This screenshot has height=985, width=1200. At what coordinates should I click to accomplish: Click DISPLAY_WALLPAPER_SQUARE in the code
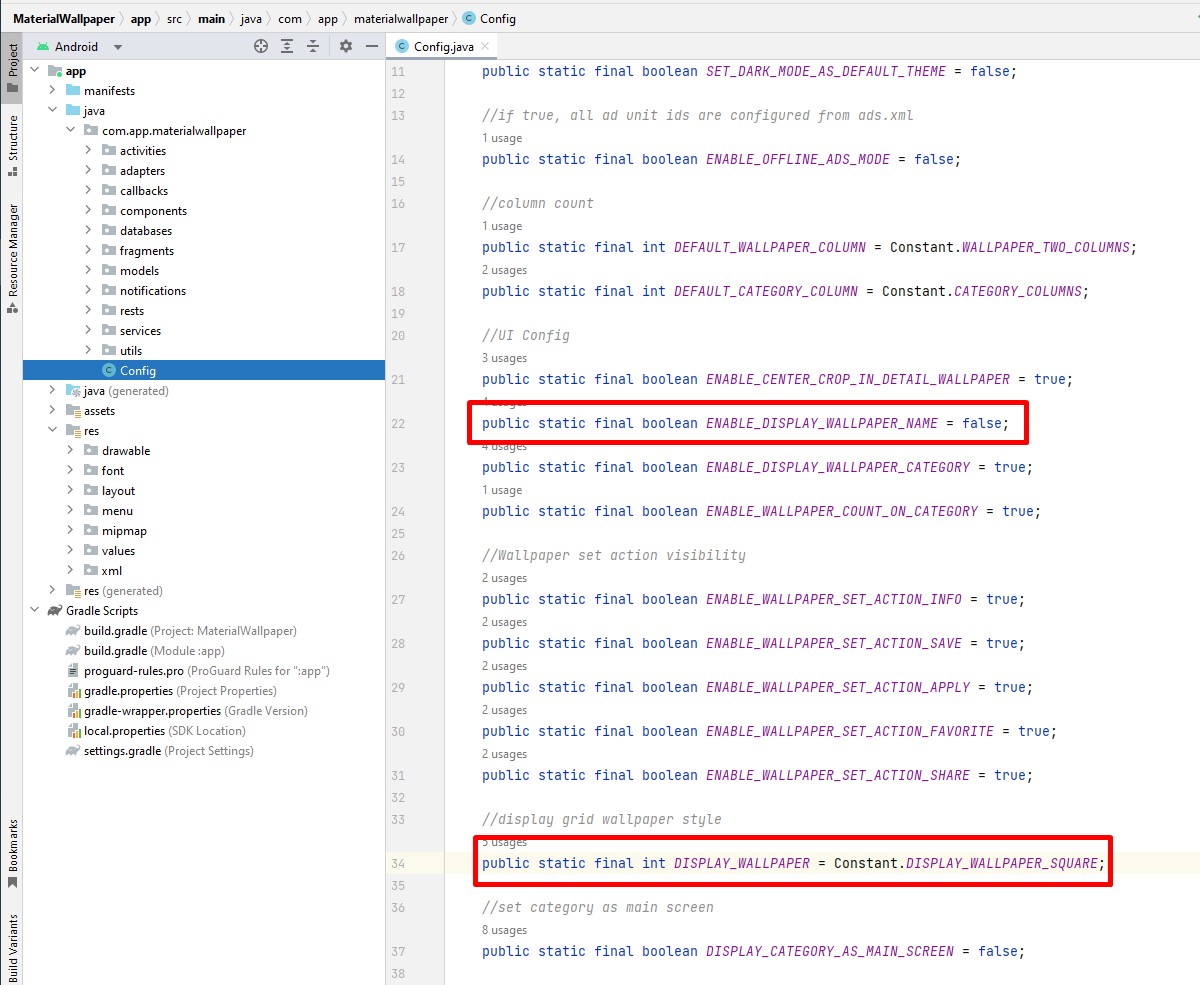point(1002,863)
